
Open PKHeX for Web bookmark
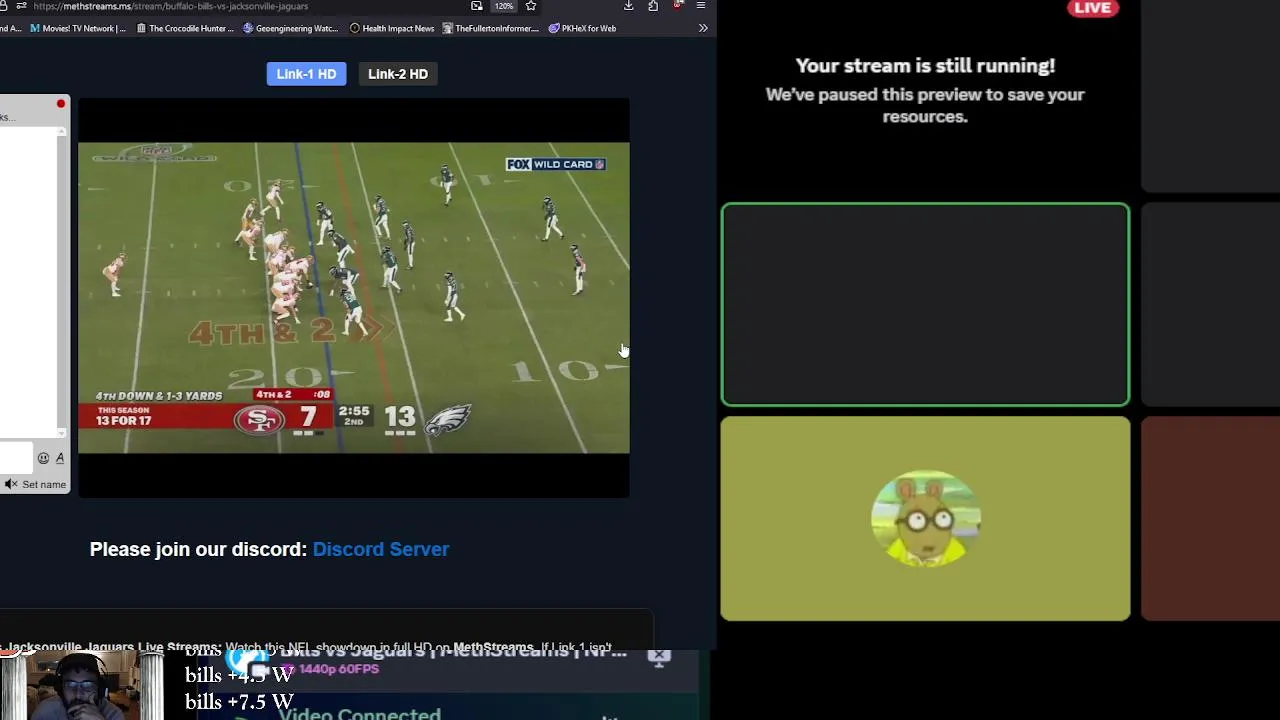click(582, 28)
